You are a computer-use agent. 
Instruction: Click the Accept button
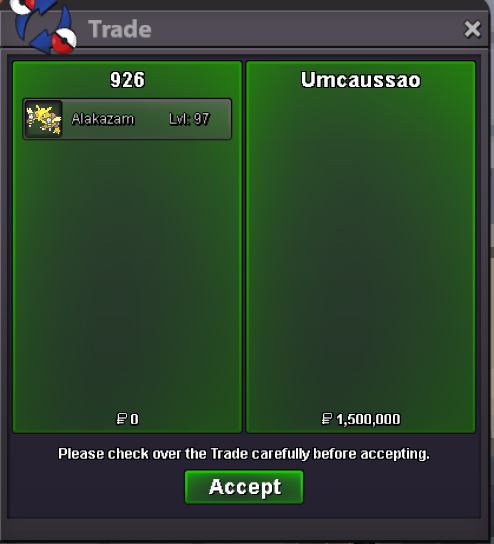pos(244,487)
